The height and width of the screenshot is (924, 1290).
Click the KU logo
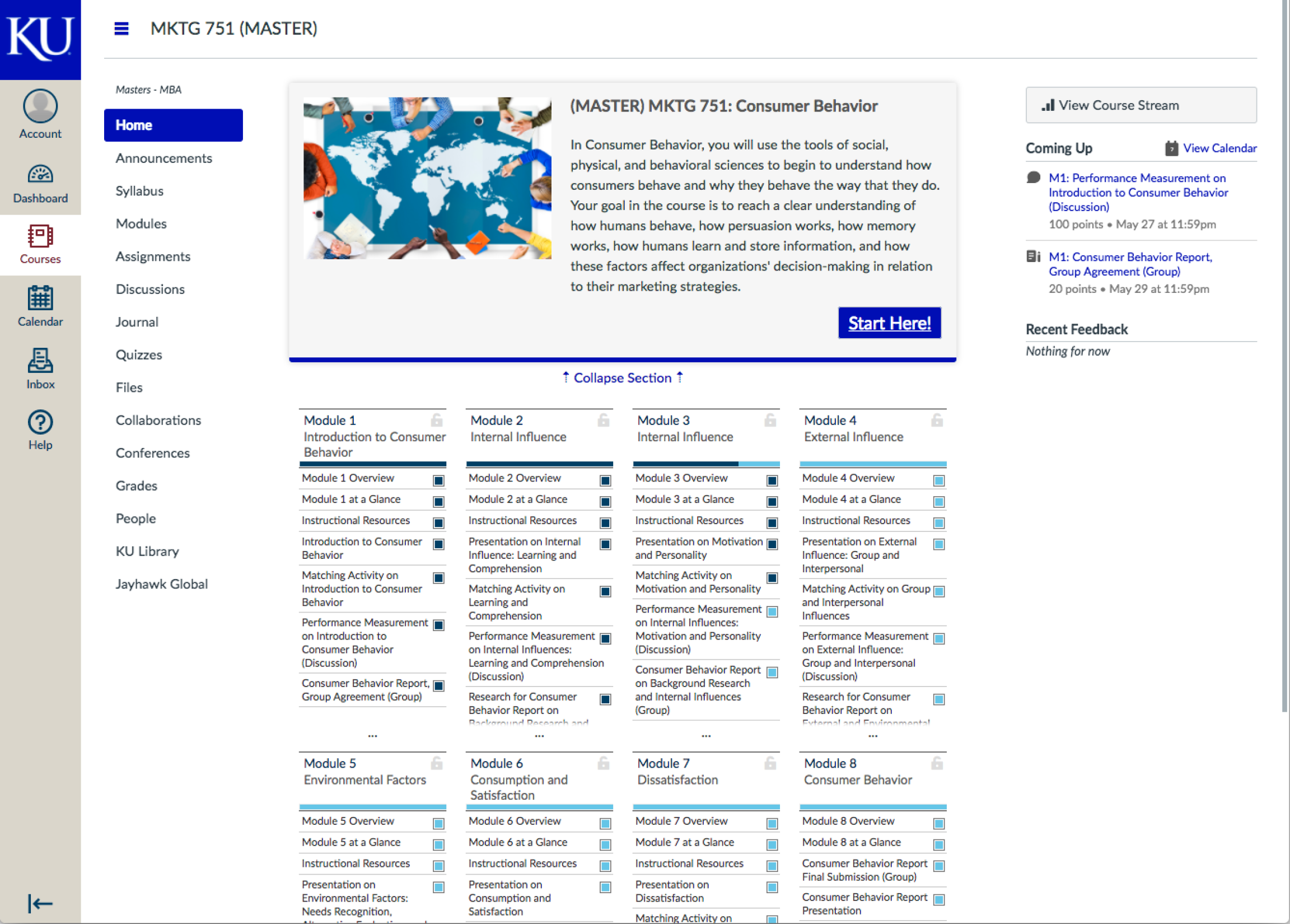coord(40,39)
